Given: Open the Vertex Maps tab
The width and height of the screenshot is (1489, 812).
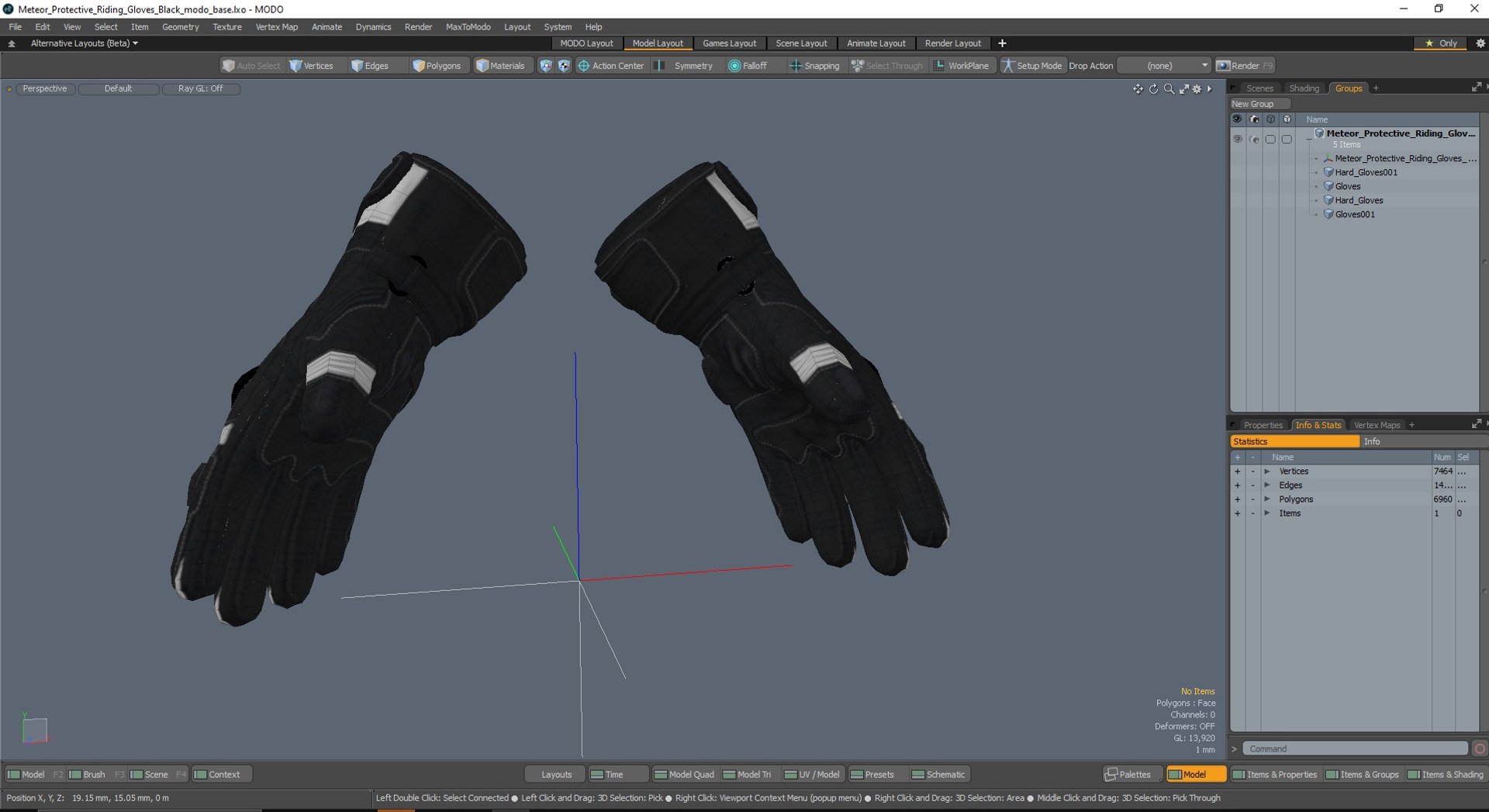Looking at the screenshot, I should pyautogui.click(x=1377, y=425).
